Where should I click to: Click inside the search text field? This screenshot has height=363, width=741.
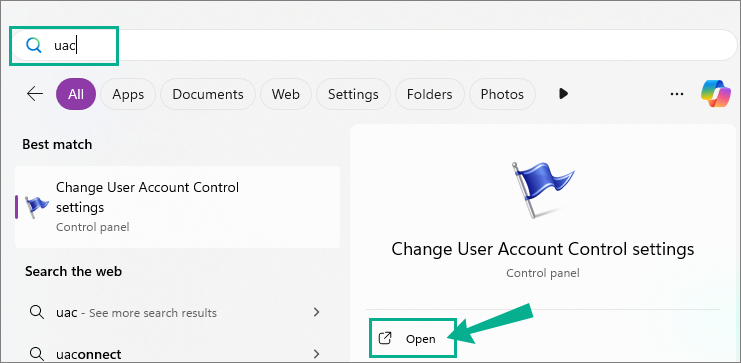tap(373, 45)
